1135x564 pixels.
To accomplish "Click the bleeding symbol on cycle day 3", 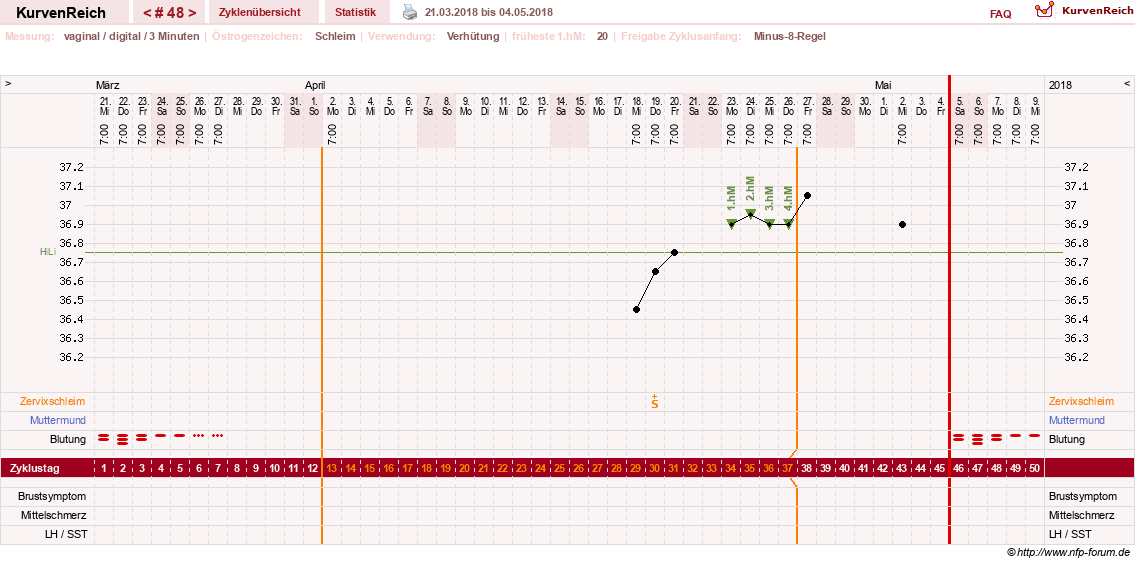I will point(142,437).
